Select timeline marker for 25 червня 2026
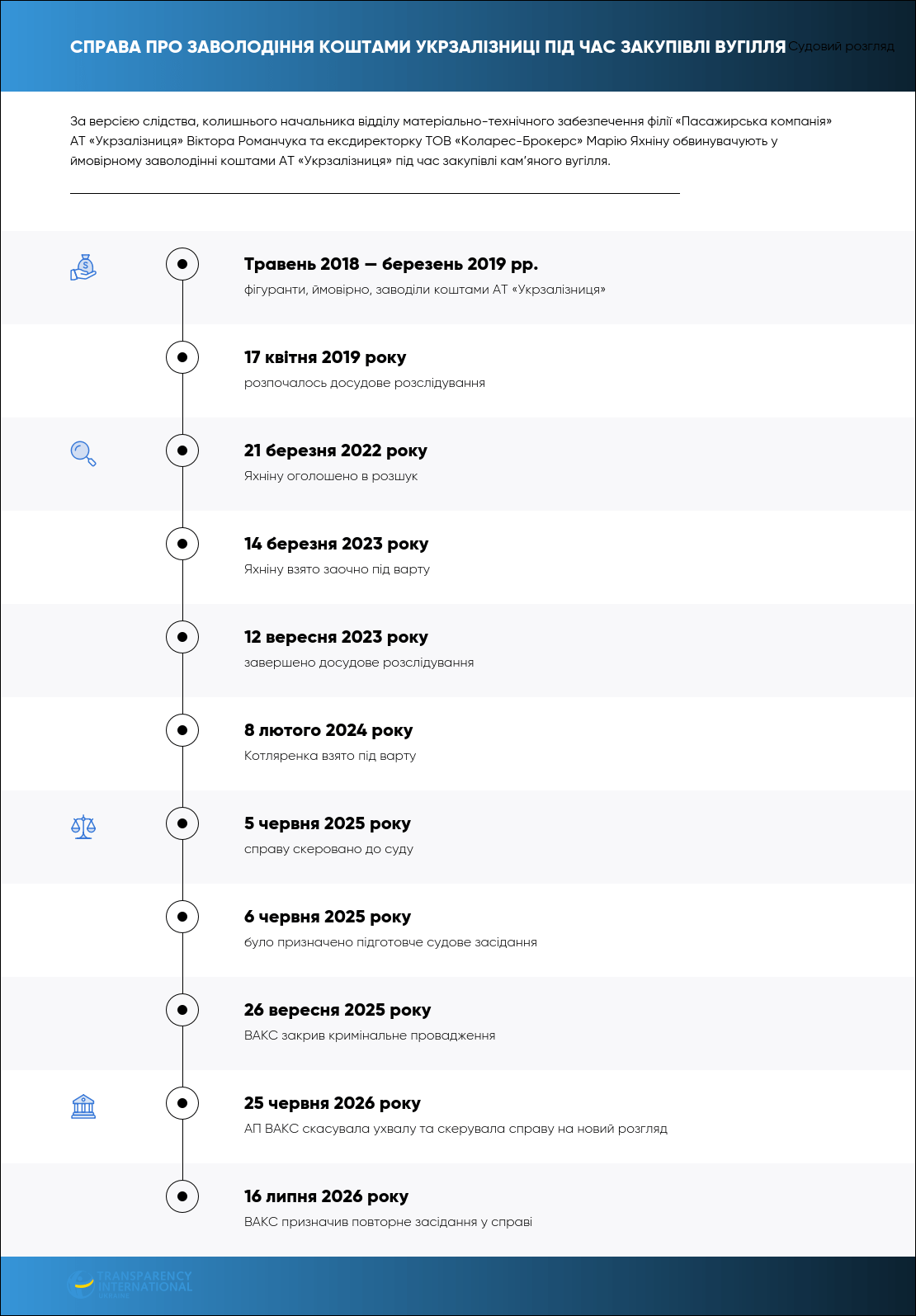This screenshot has height=1316, width=916. (182, 1103)
